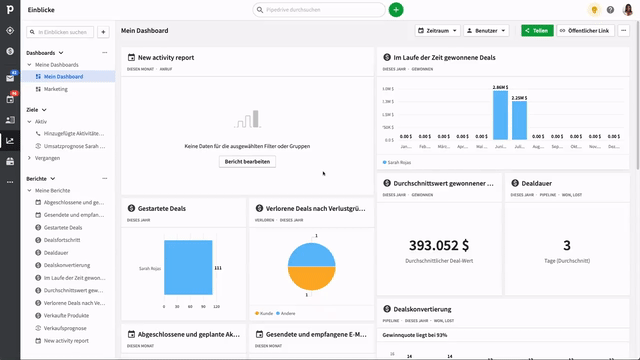Open the Zeitraum dropdown

(438, 31)
